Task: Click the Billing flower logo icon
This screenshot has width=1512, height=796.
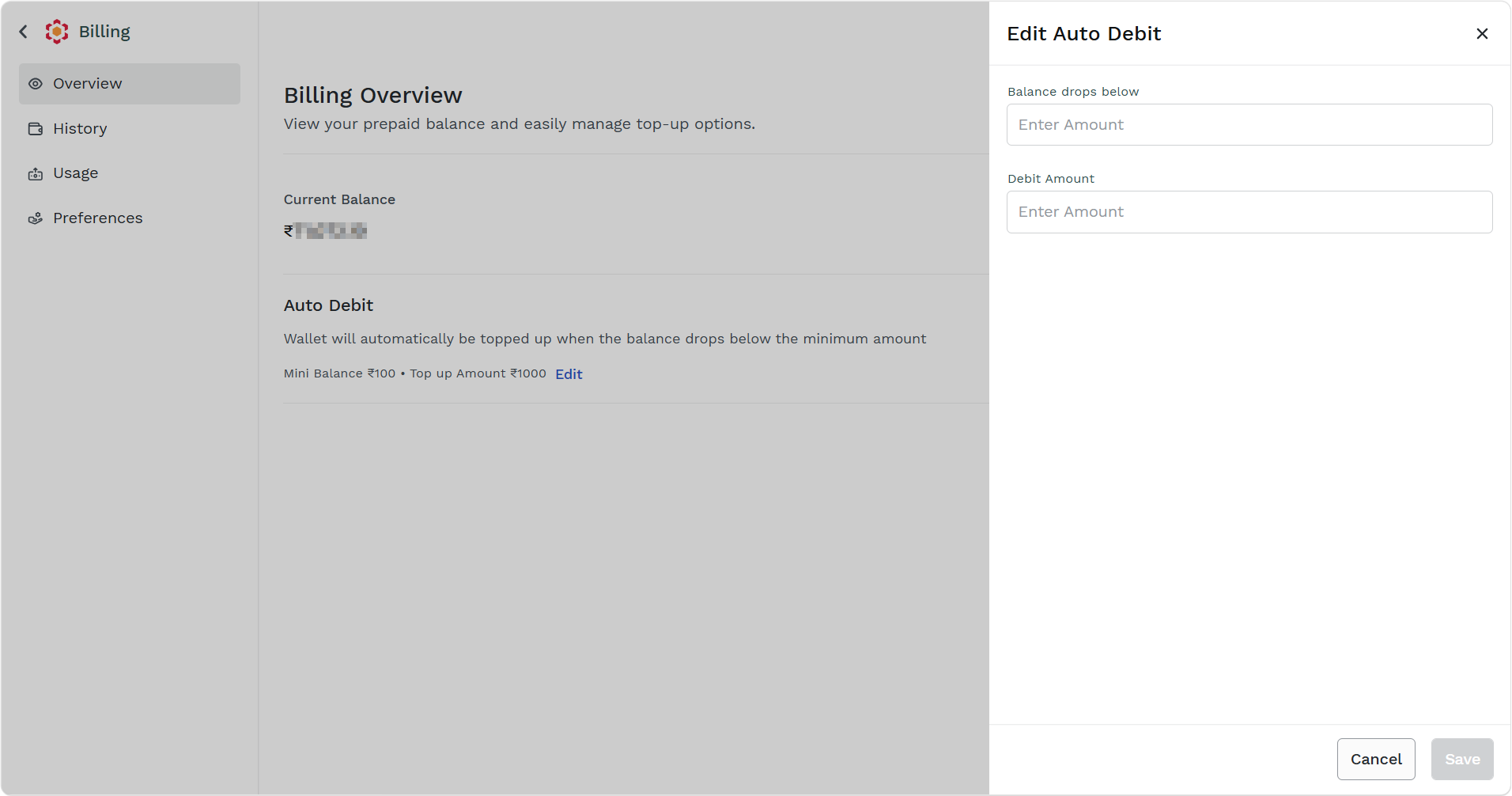Action: (x=57, y=32)
